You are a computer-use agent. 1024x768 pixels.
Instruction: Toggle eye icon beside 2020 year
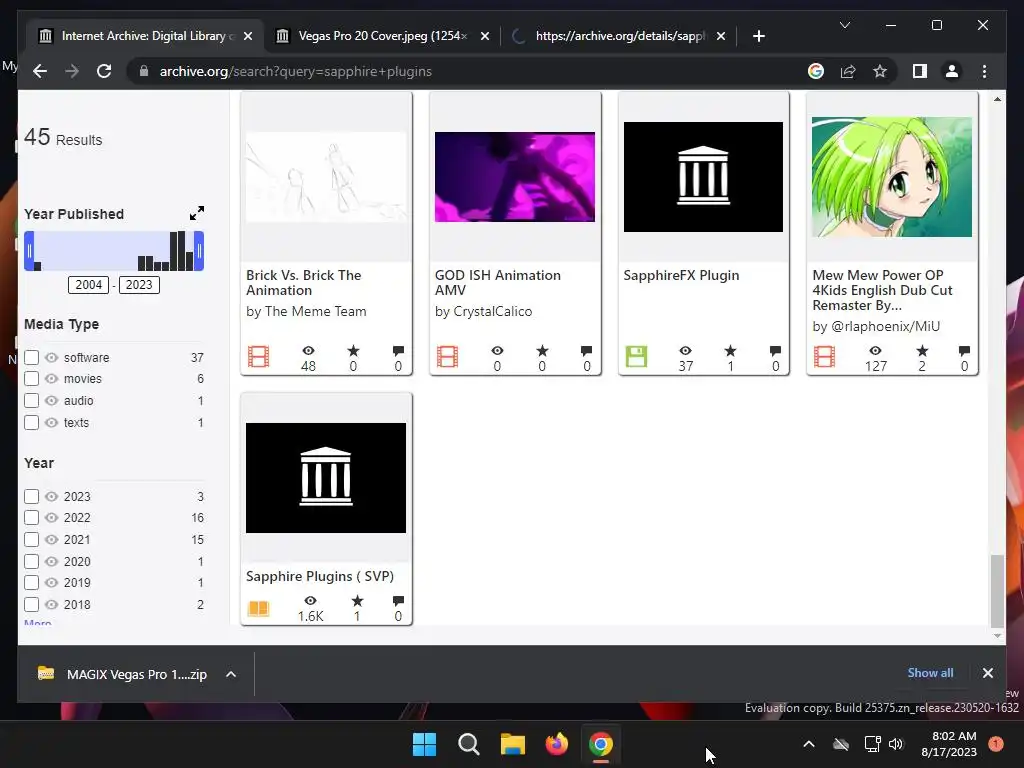click(52, 561)
